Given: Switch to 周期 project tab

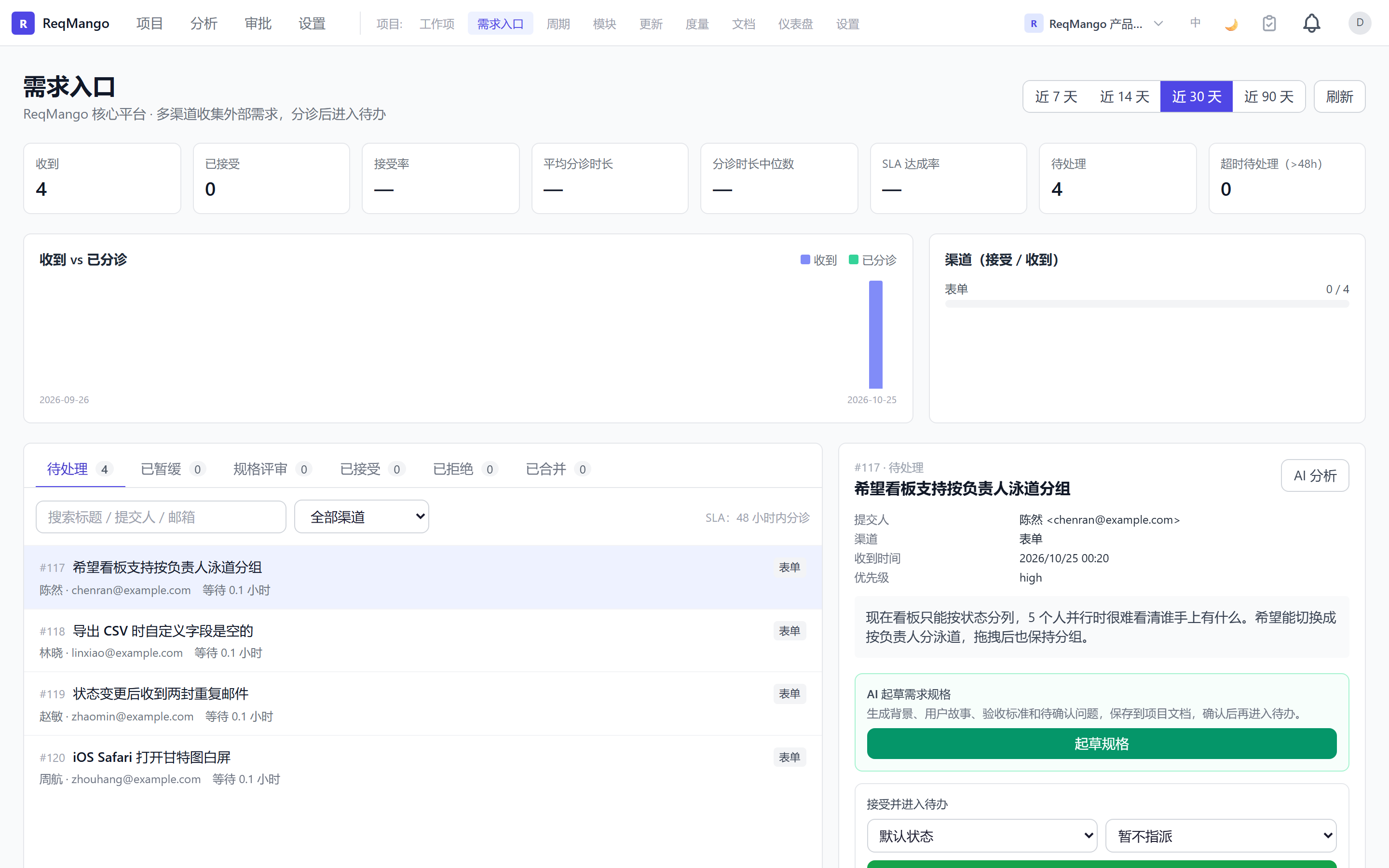Looking at the screenshot, I should click(558, 24).
